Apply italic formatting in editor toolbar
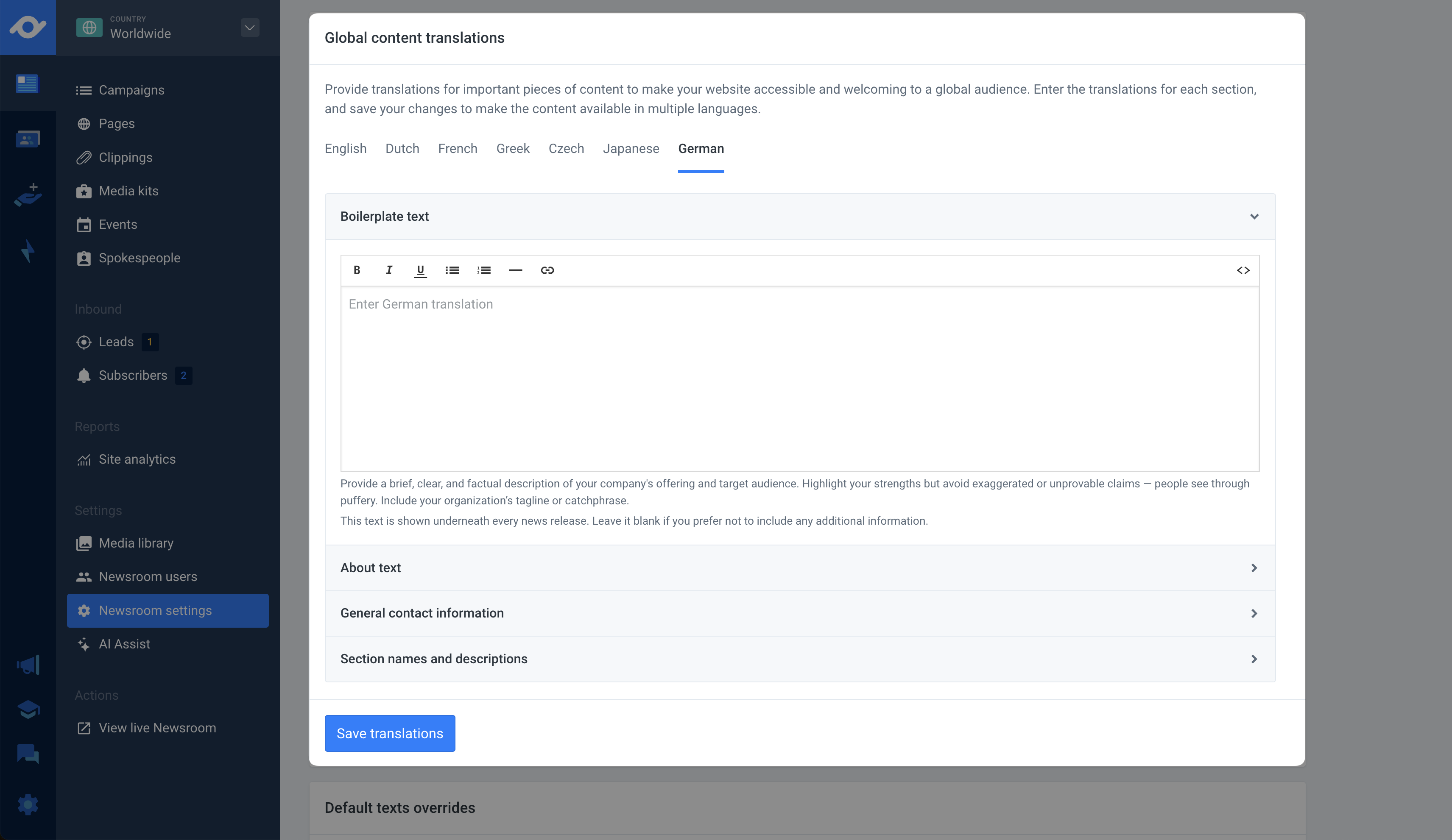Image resolution: width=1452 pixels, height=840 pixels. 389,270
